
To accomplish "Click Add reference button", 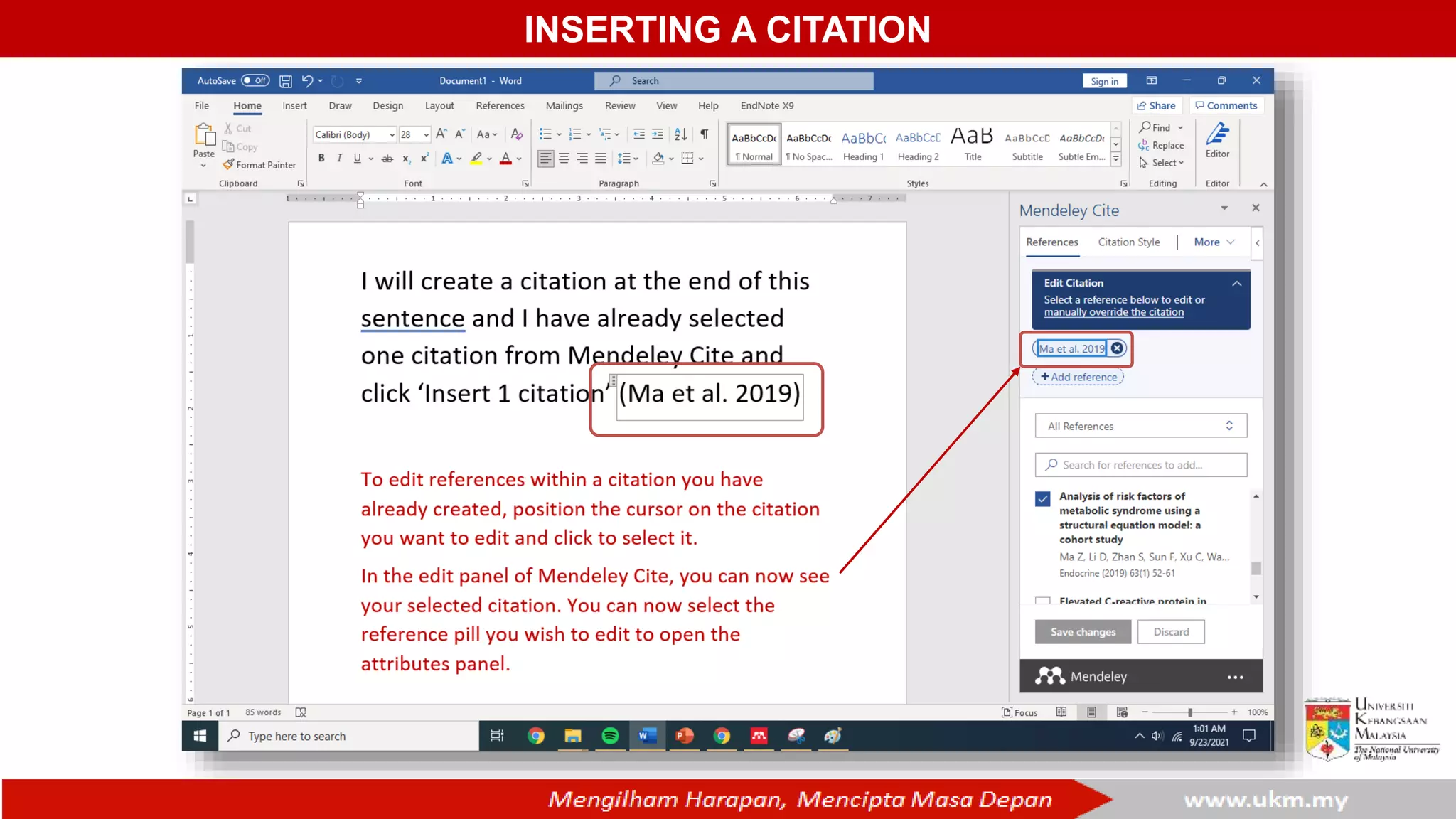I will (x=1078, y=377).
